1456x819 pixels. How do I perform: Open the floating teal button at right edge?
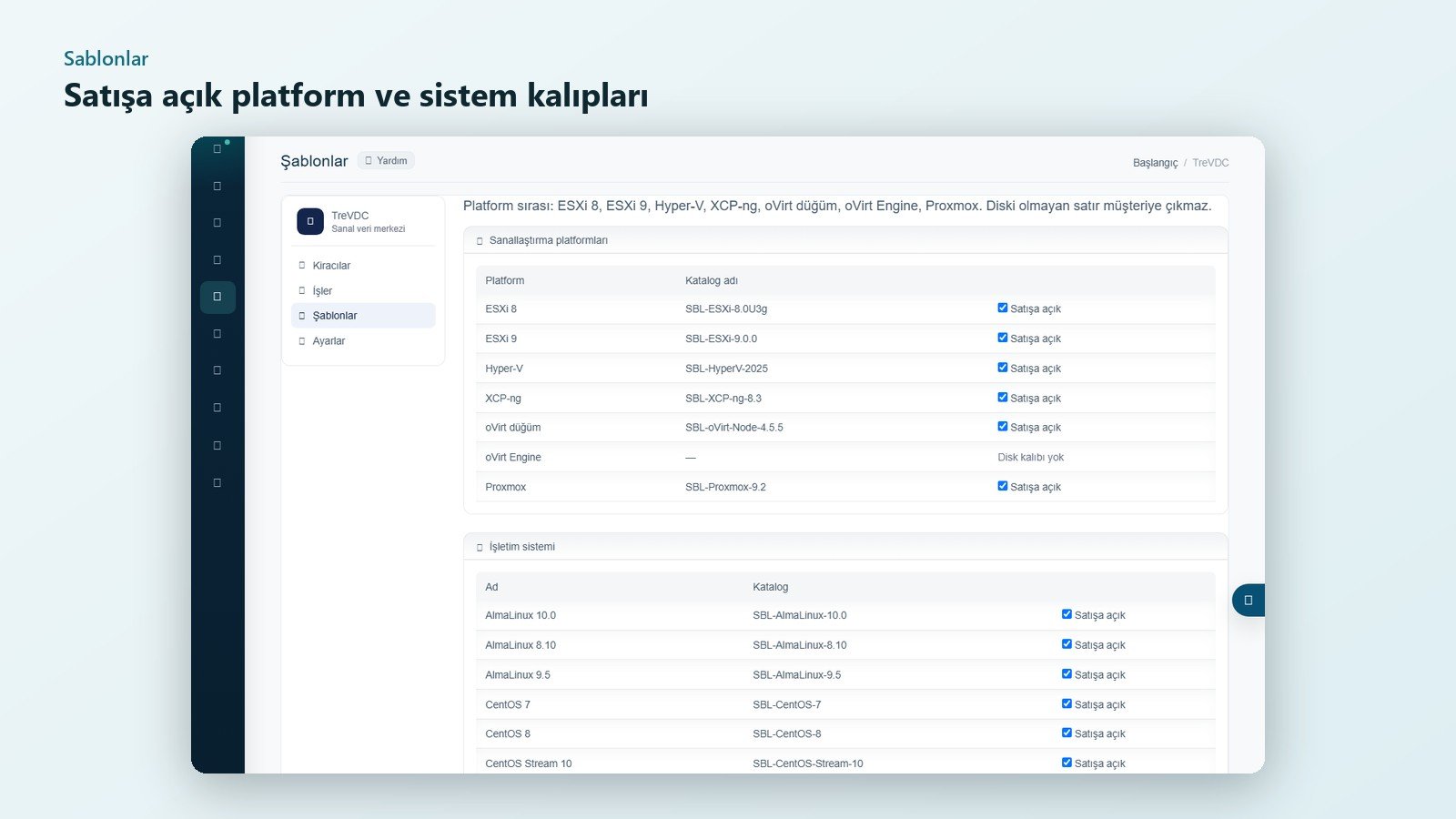(1249, 601)
